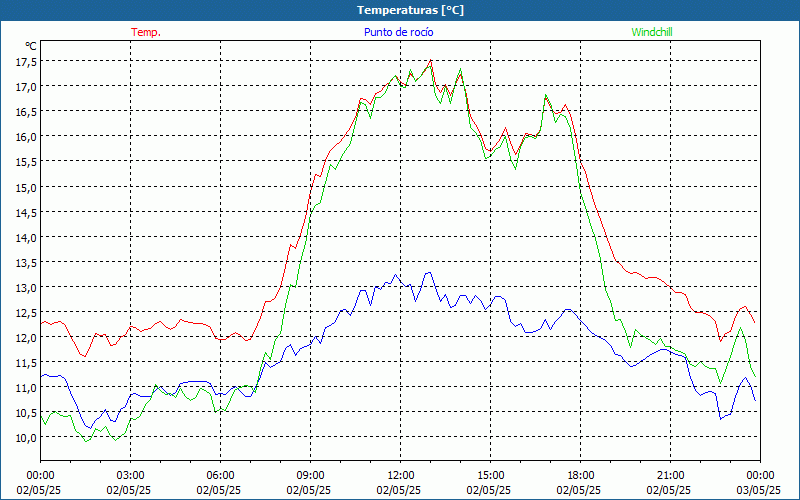The image size is (800, 500).
Task: Click the 13,0 y-axis label
Action: point(27,287)
